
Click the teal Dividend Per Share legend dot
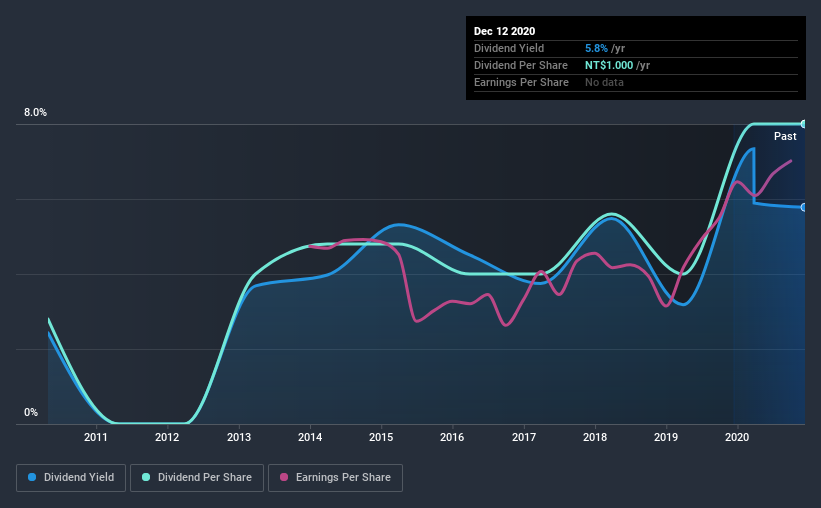coord(146,477)
